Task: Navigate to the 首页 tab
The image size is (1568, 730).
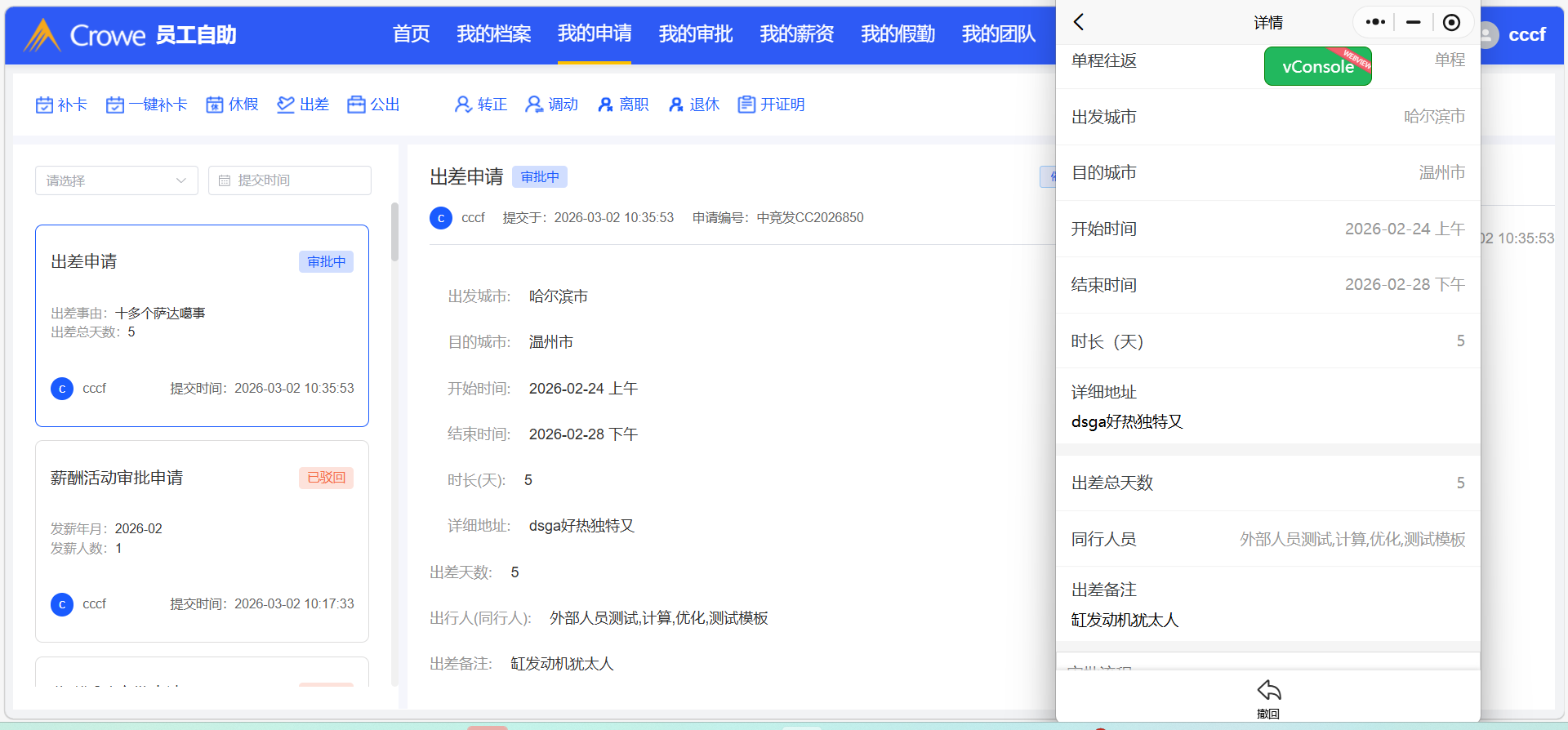Action: coord(411,34)
